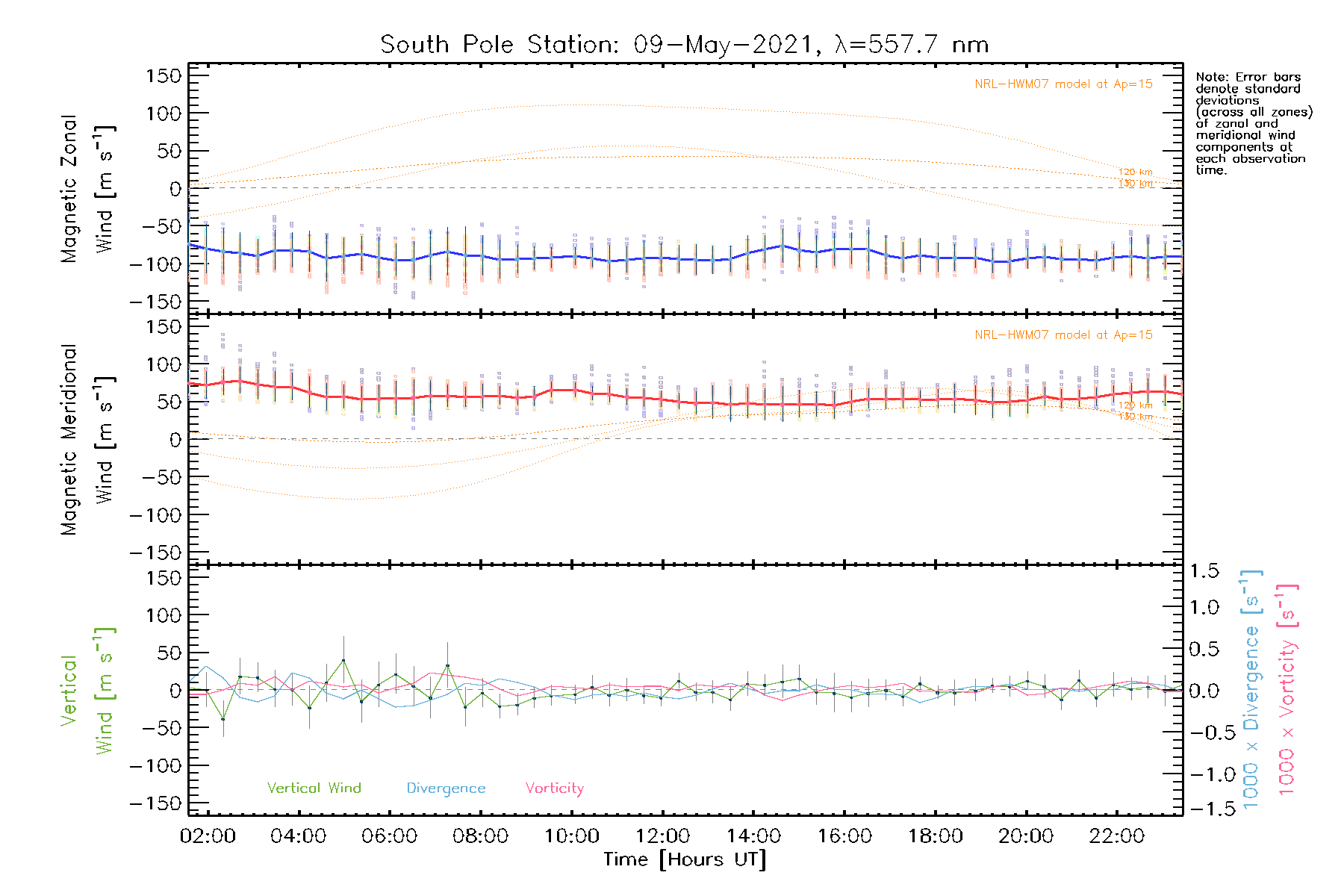1344x896 pixels.
Task: Select the 02:00 time tick label
Action: [x=208, y=836]
